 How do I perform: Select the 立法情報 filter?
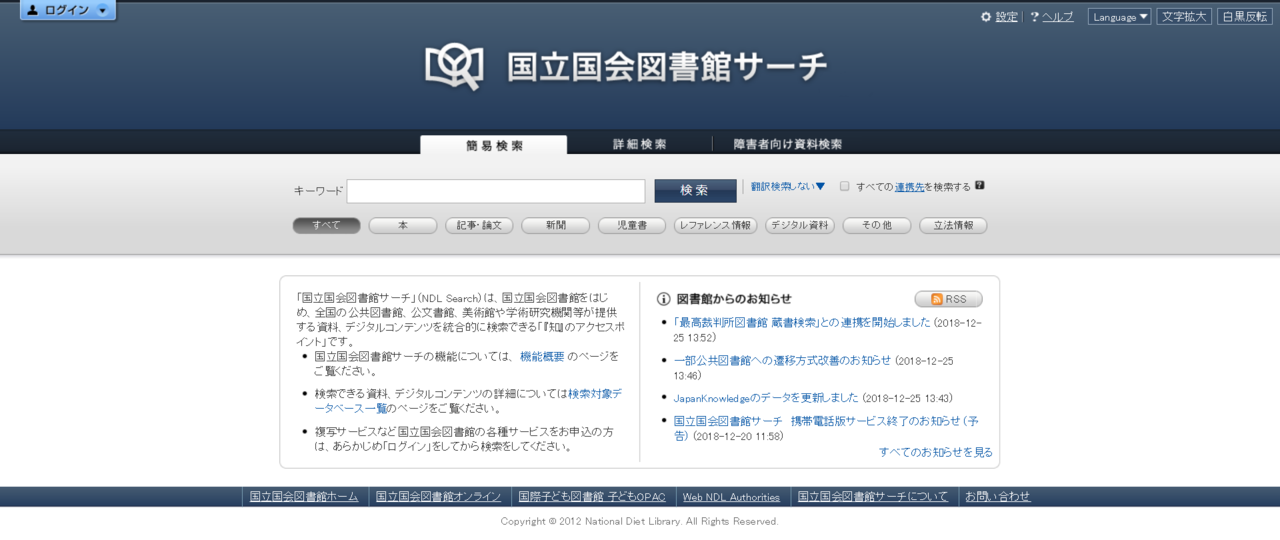point(953,226)
